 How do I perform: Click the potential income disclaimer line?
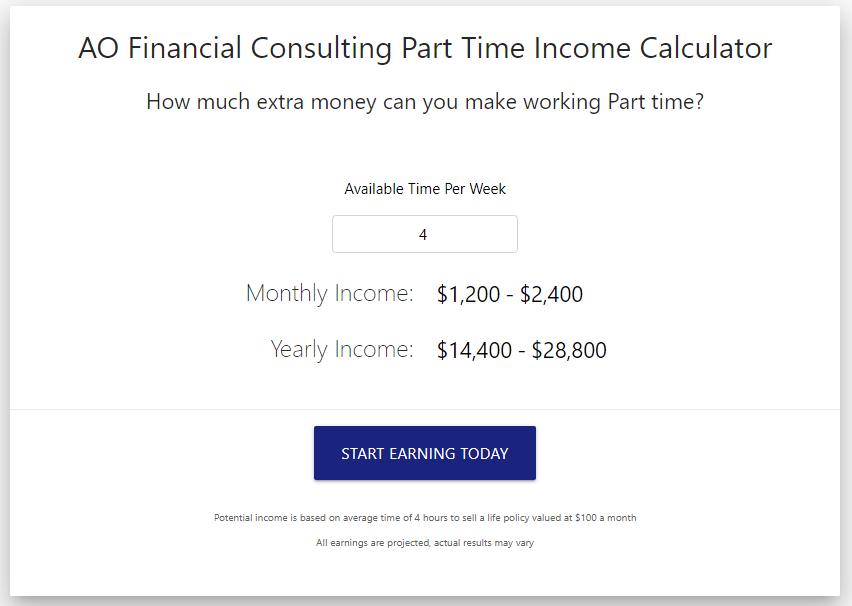click(424, 517)
